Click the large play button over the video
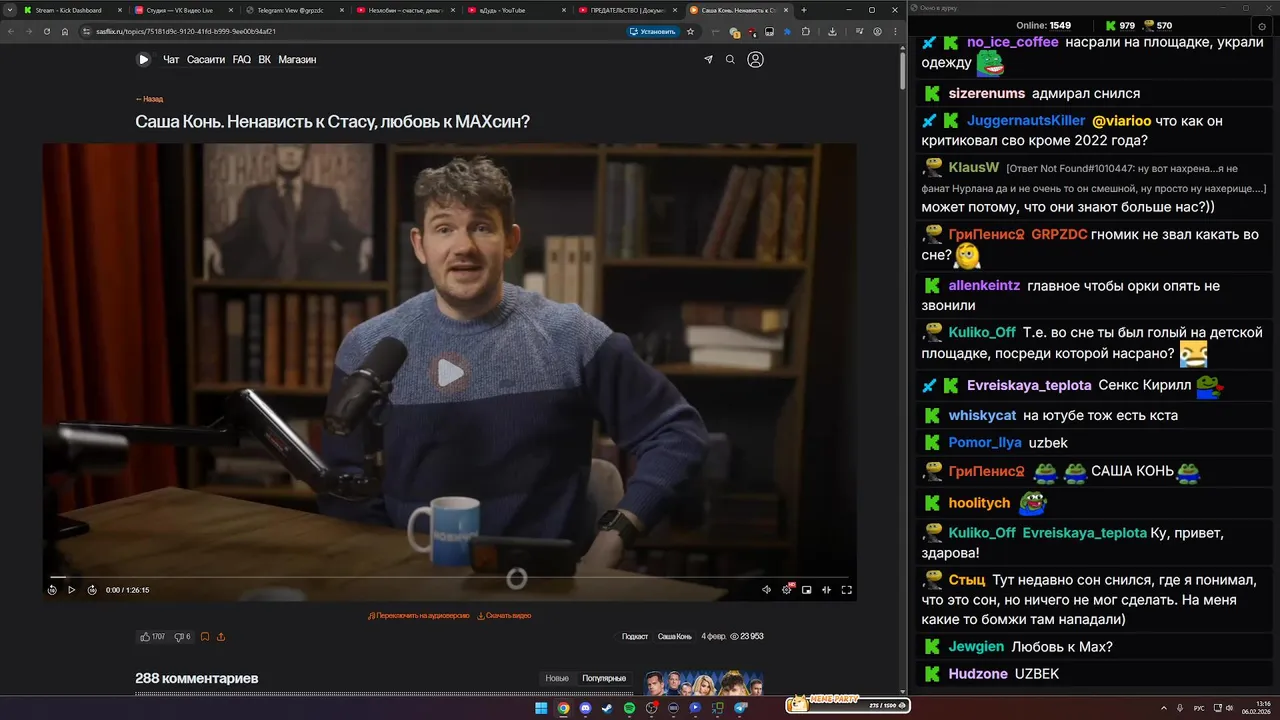 (450, 372)
